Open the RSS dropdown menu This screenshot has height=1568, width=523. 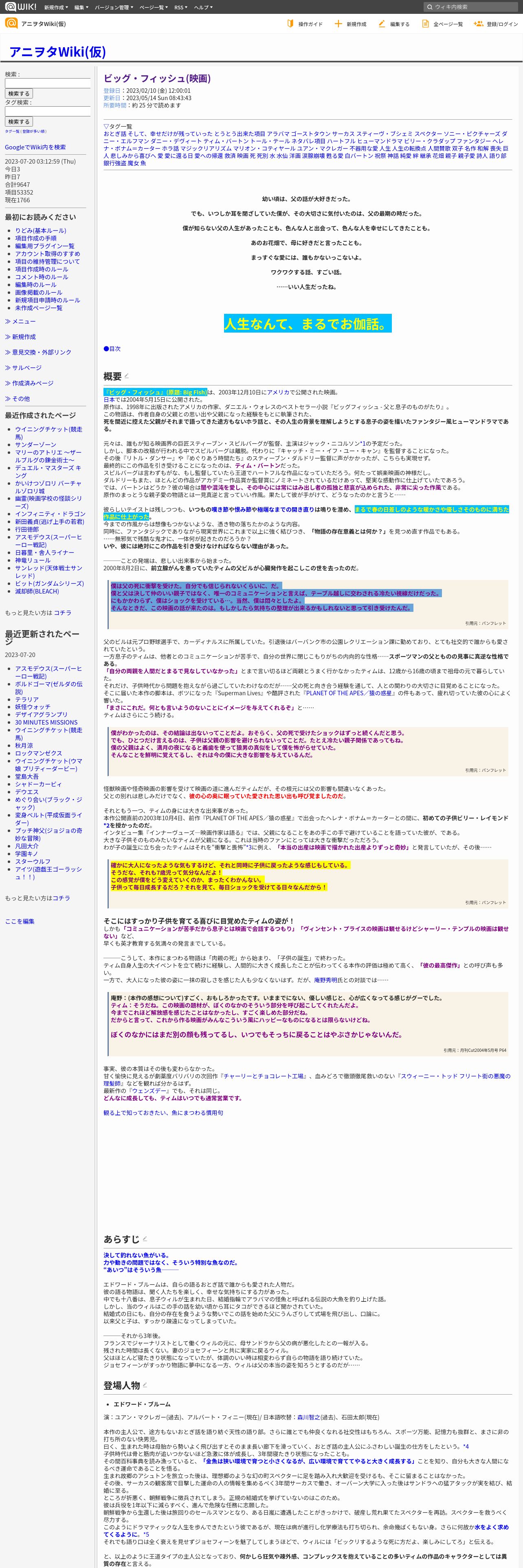point(181,7)
